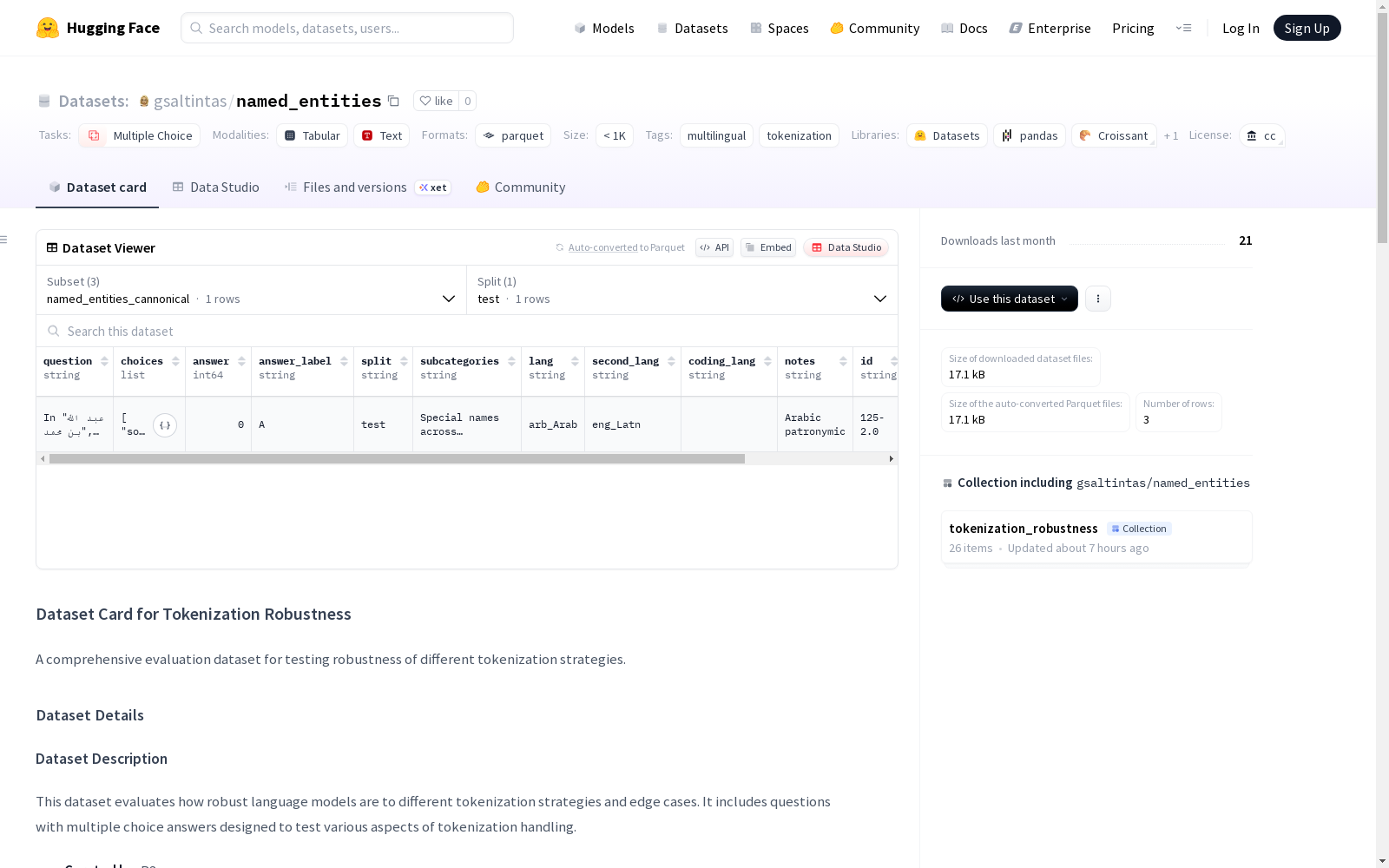Select the Tabular modality tag
Screen dimensions: 1389x868
pyautogui.click(x=313, y=135)
